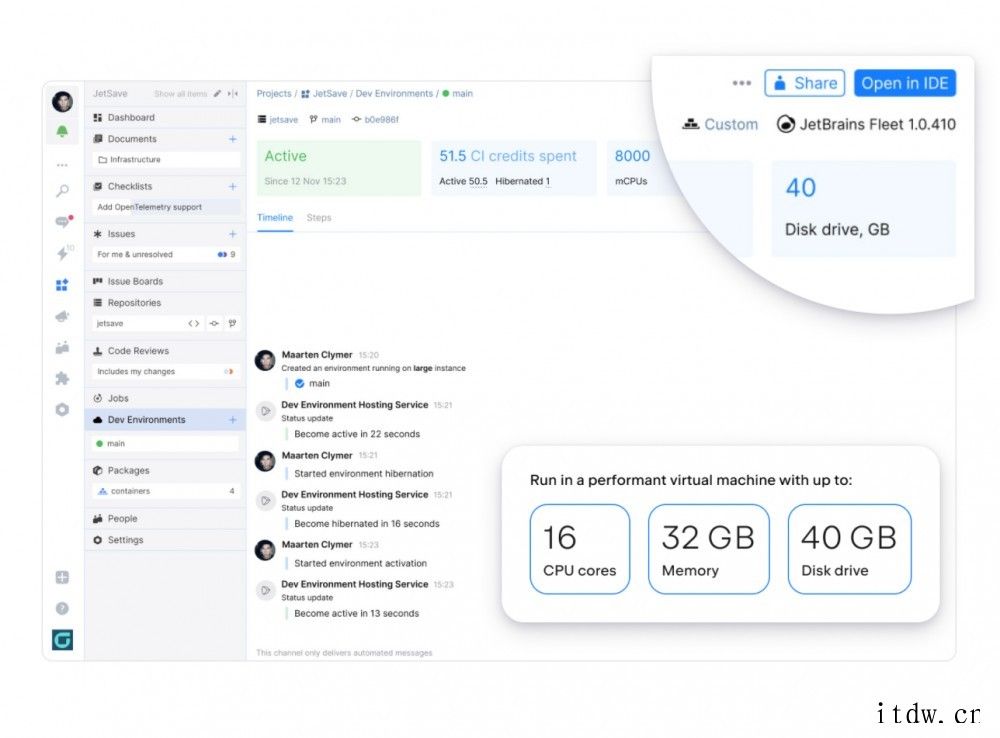Collapse the sidebar using the collapse arrows icon
Screen dimensions: 1000x738
coord(233,94)
